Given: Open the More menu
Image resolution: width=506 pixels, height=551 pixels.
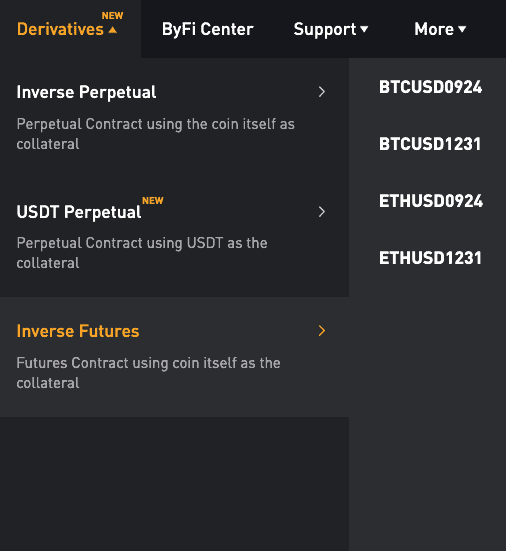Looking at the screenshot, I should coord(434,29).
